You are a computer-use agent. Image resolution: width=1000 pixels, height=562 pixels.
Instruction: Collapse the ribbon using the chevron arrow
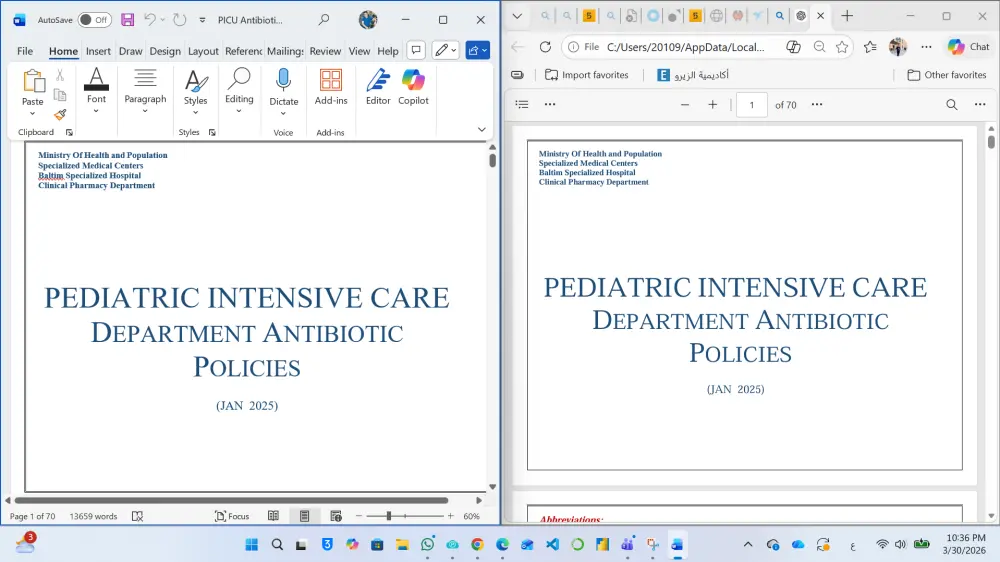[x=482, y=130]
